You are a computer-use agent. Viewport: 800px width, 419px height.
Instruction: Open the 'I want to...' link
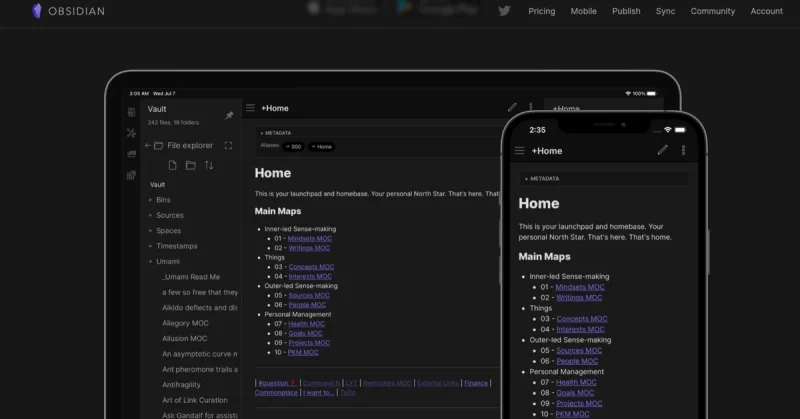[x=319, y=392]
